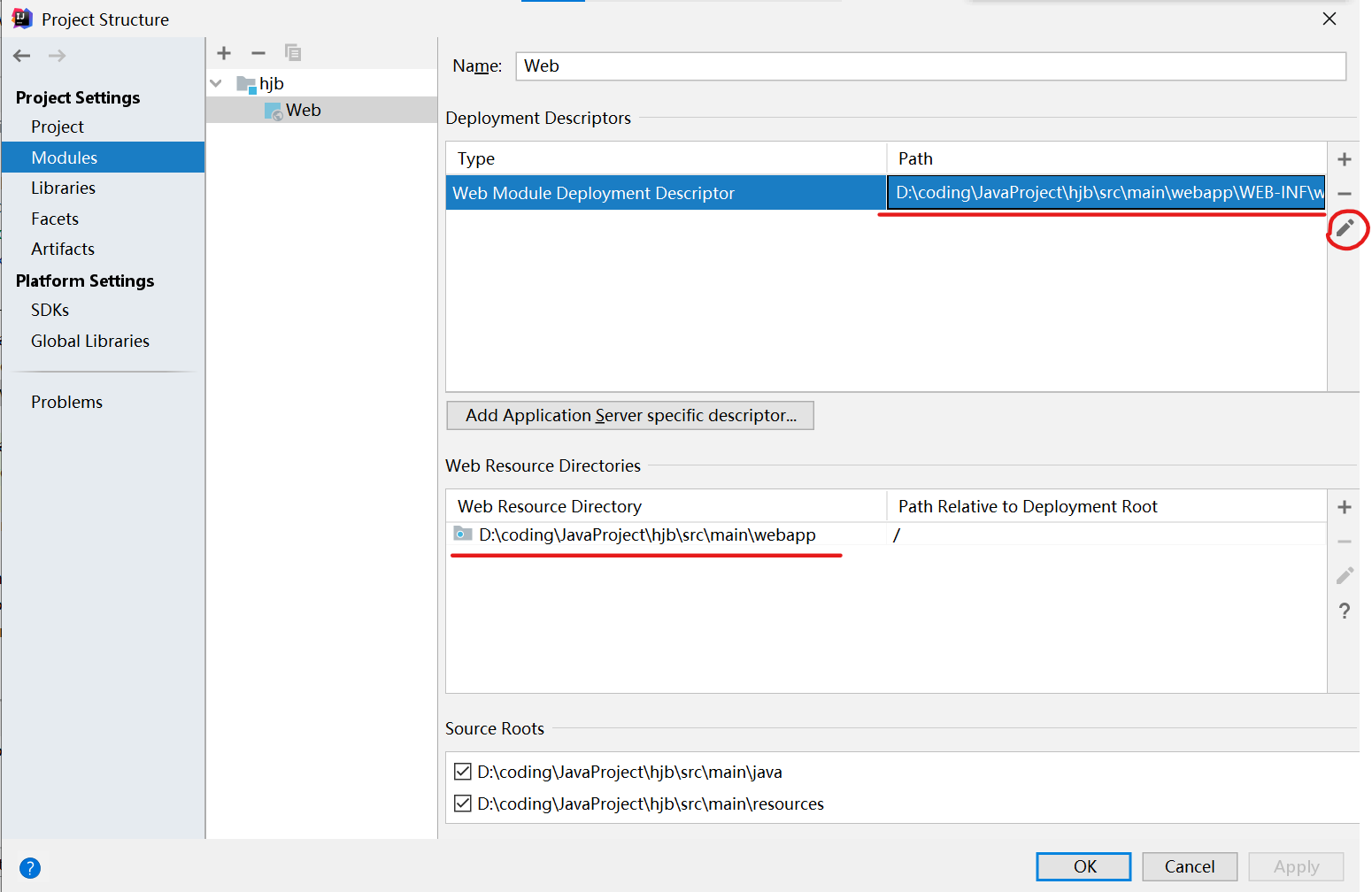
Task: Click into the Name text field
Action: (929, 66)
